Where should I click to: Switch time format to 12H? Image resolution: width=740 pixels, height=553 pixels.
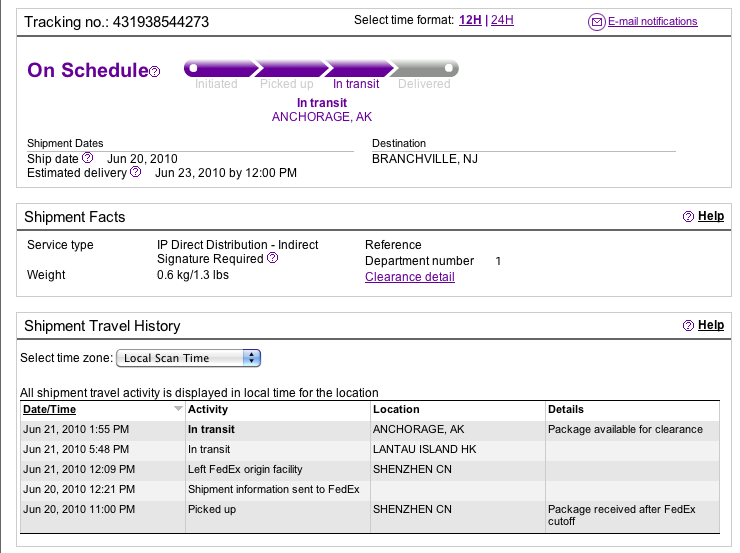tap(470, 20)
